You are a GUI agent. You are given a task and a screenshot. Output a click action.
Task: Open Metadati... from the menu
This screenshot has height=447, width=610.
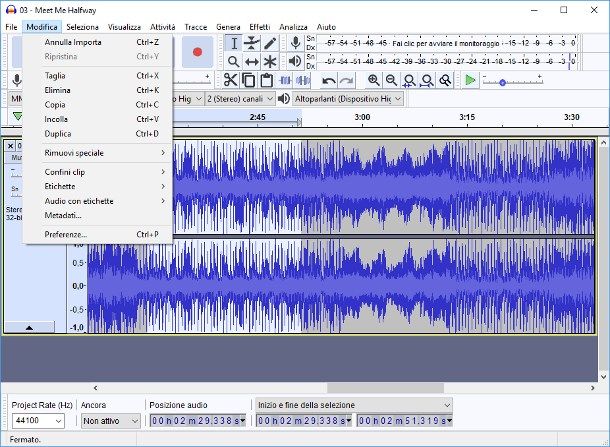pos(98,215)
